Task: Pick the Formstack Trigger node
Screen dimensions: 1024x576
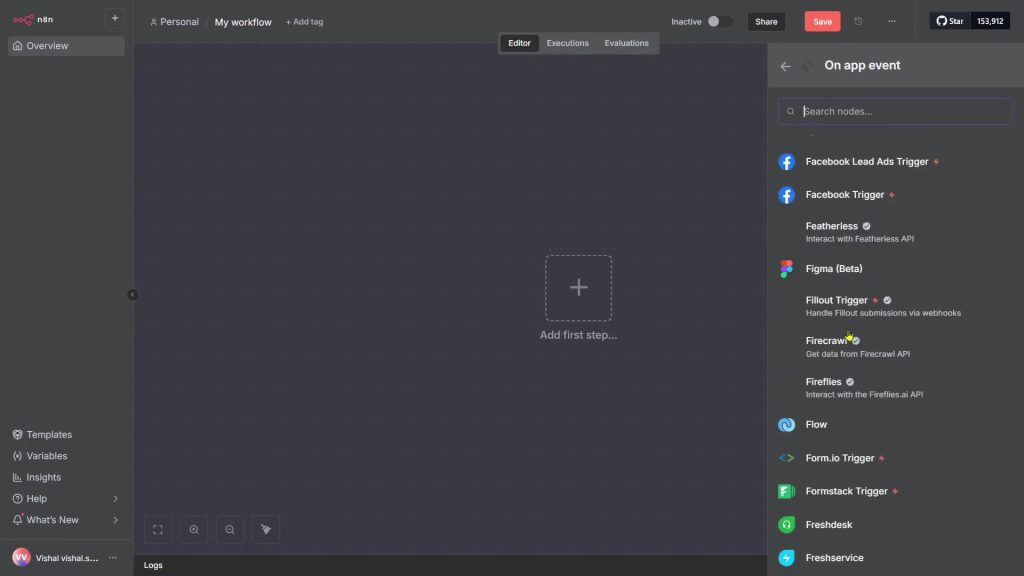Action: (x=845, y=491)
